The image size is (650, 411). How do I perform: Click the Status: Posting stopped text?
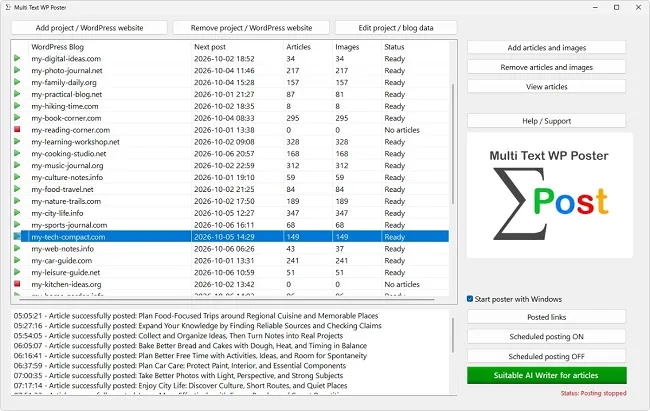(594, 393)
